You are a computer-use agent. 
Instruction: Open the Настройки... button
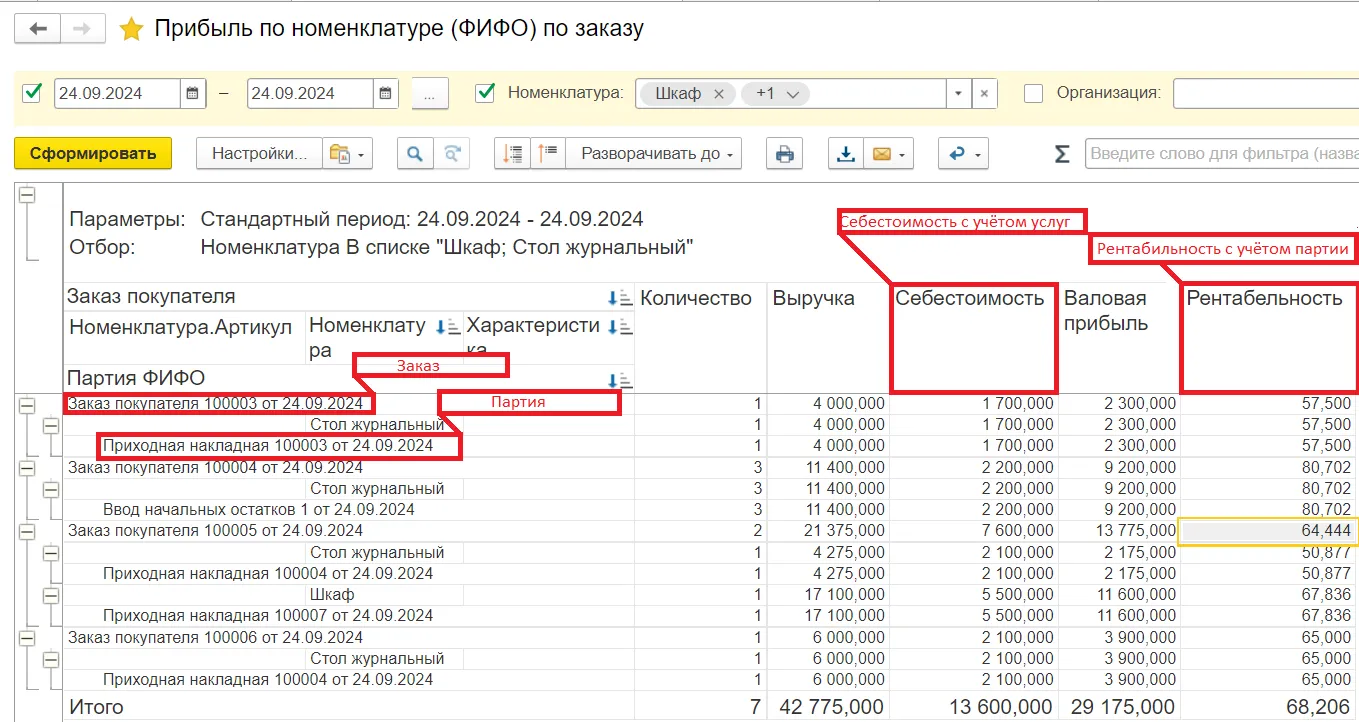pos(260,153)
